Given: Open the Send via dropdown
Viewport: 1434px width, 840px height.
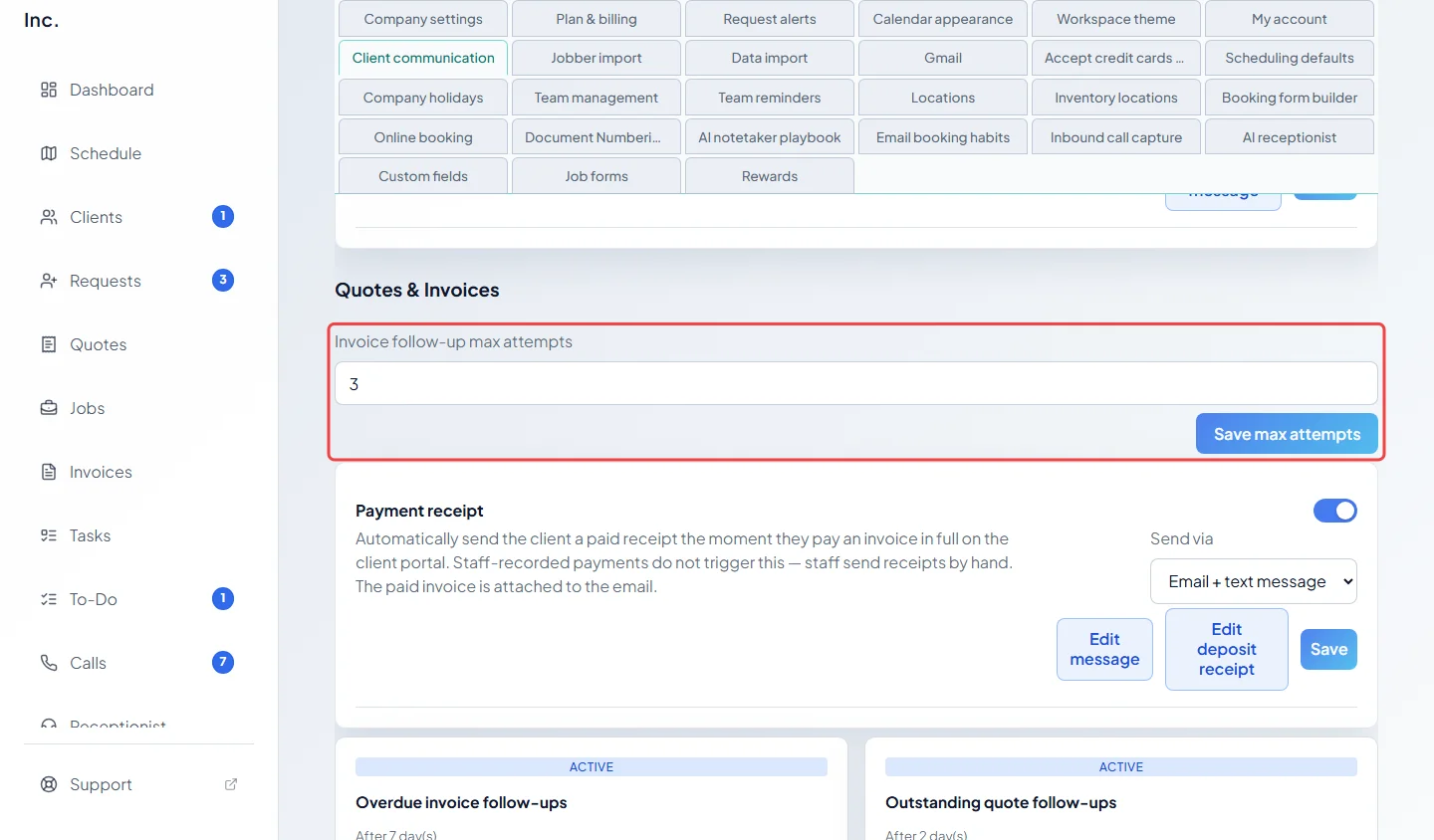Looking at the screenshot, I should (x=1254, y=581).
